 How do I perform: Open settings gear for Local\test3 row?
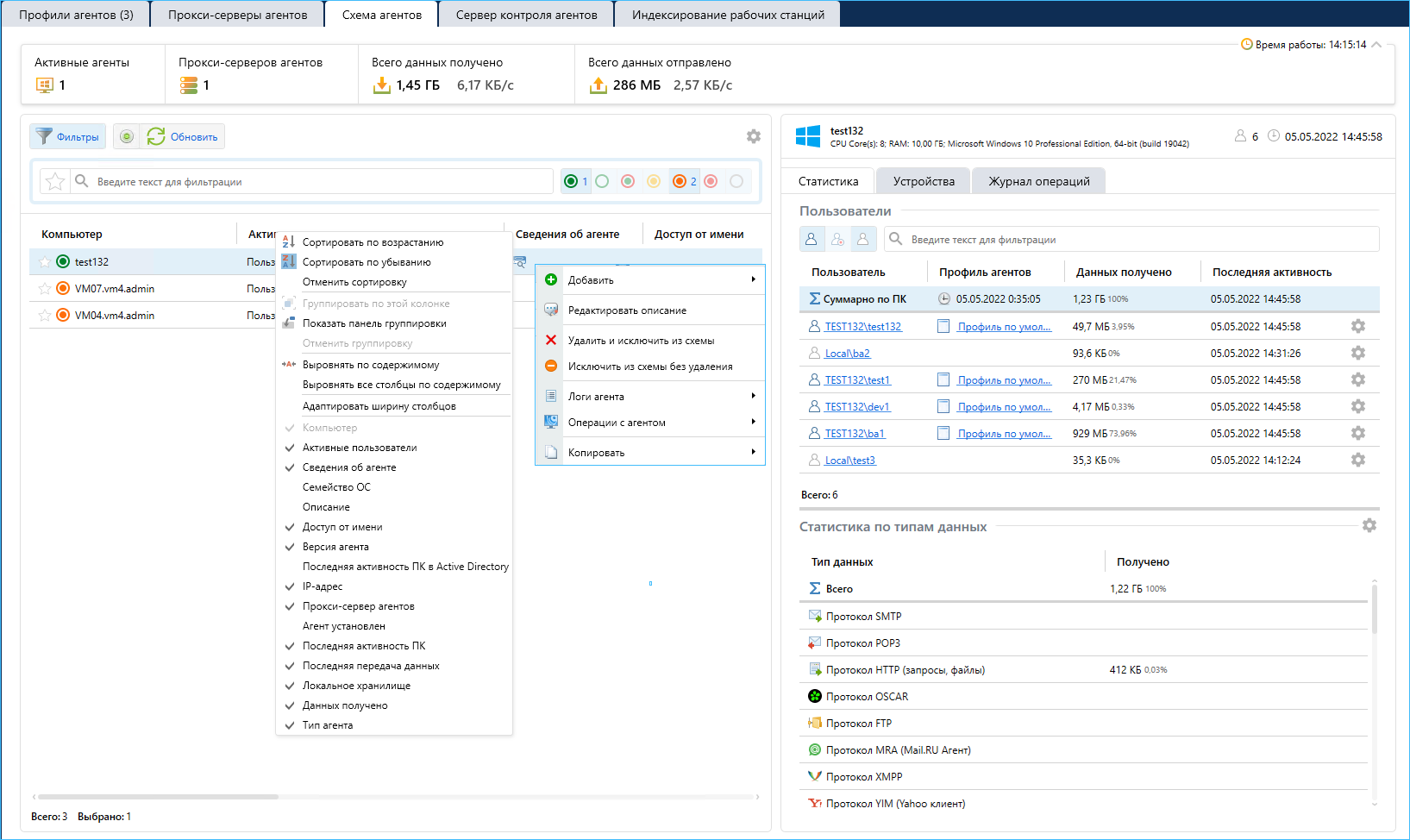(x=1358, y=460)
